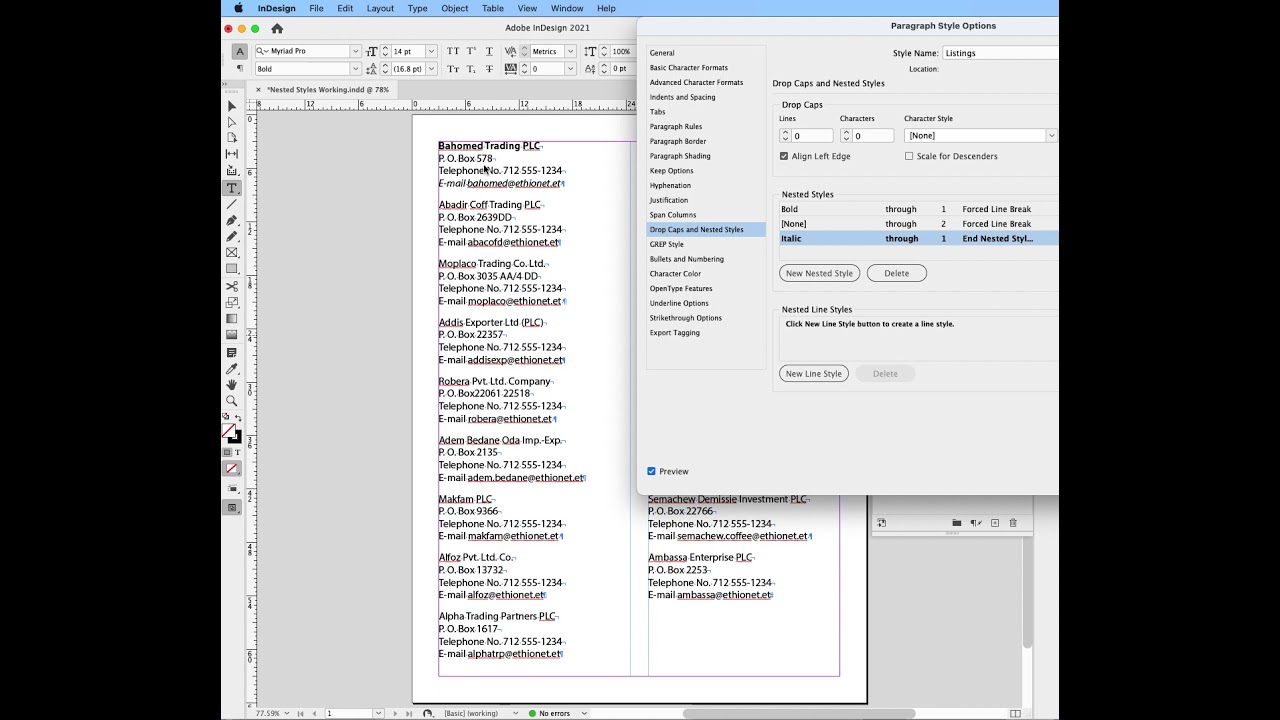
Task: Choose the Rectangle tool
Action: tap(232, 269)
